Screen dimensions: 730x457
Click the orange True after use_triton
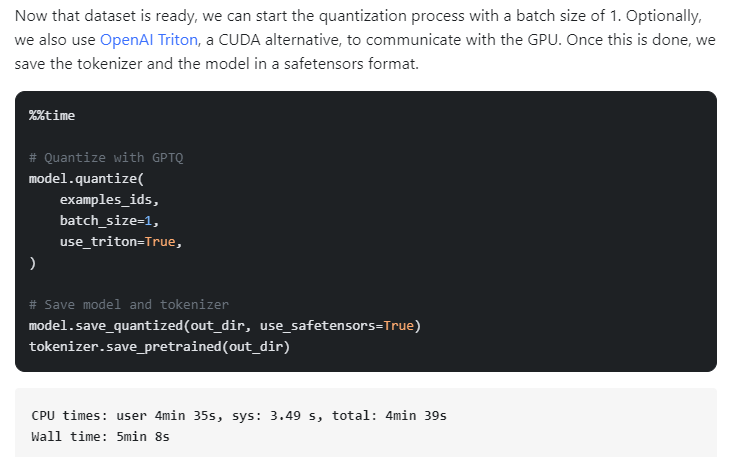pyautogui.click(x=161, y=241)
